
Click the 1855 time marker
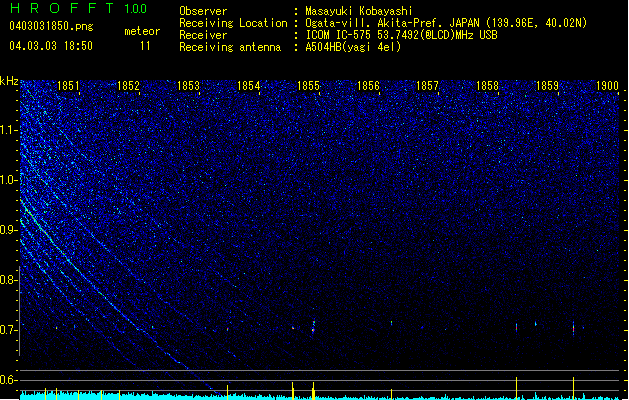point(308,86)
